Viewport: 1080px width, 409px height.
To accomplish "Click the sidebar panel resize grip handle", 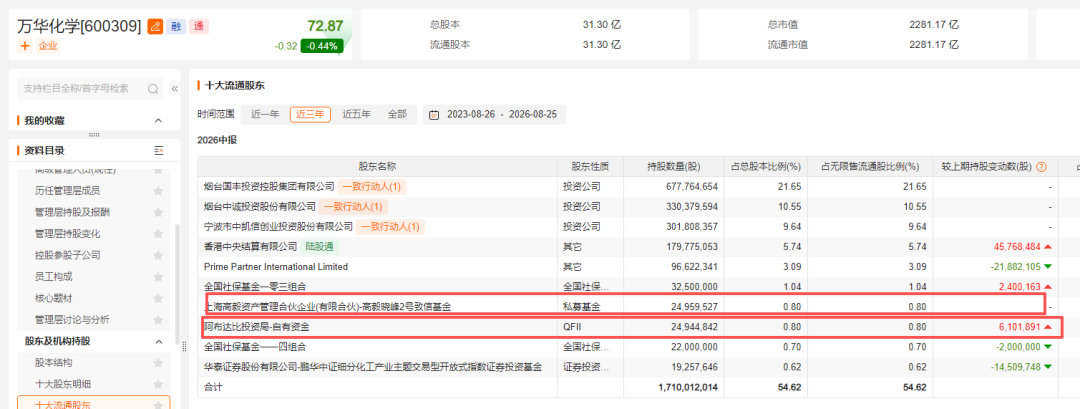I will pyautogui.click(x=184, y=347).
